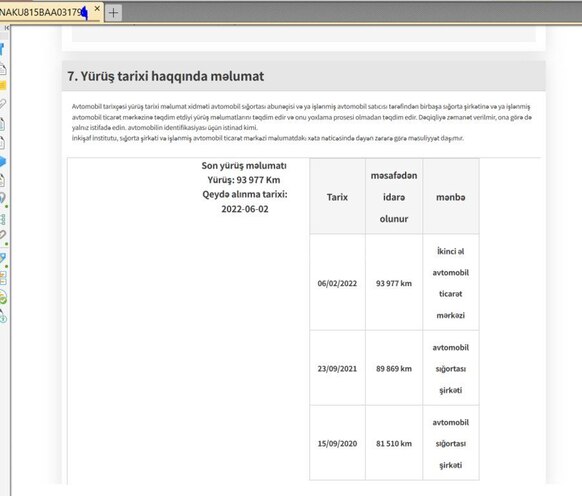The width and height of the screenshot is (582, 496).
Task: Click paragraph line starting 'inkişaf institutu, sığorta'
Action: [x=268, y=138]
